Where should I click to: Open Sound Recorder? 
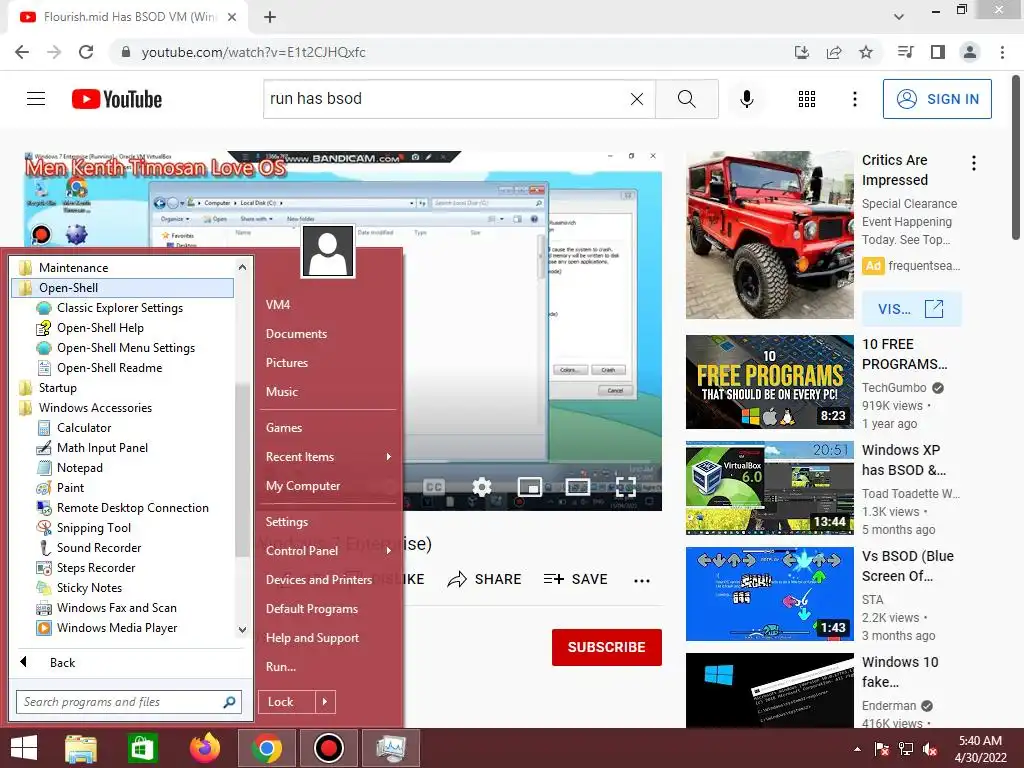[x=99, y=548]
